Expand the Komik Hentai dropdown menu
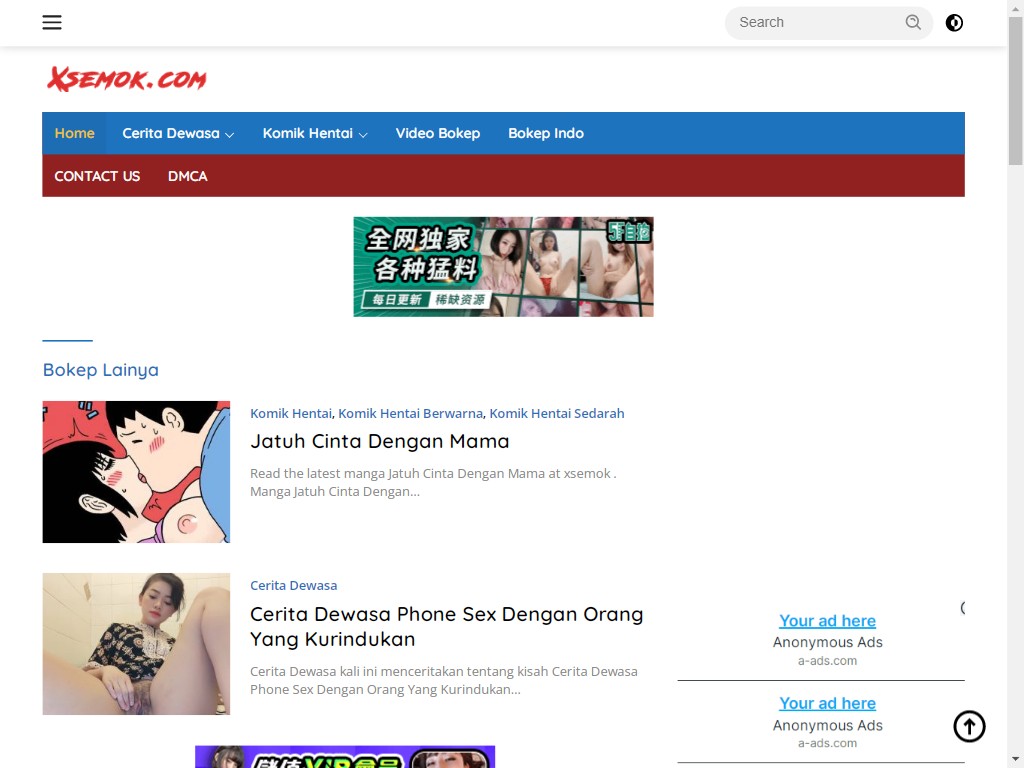 (315, 133)
